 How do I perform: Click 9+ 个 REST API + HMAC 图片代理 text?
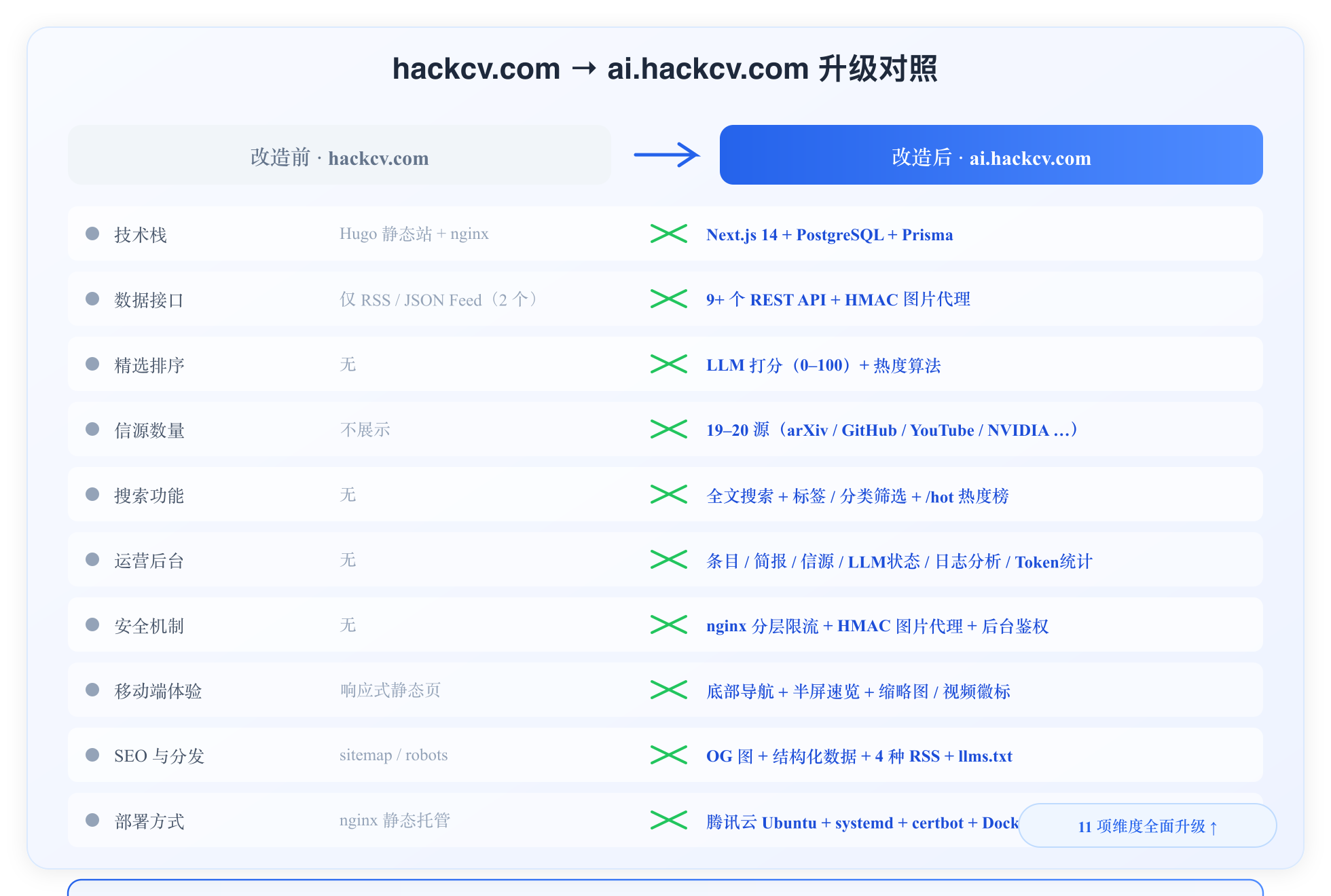coord(839,299)
